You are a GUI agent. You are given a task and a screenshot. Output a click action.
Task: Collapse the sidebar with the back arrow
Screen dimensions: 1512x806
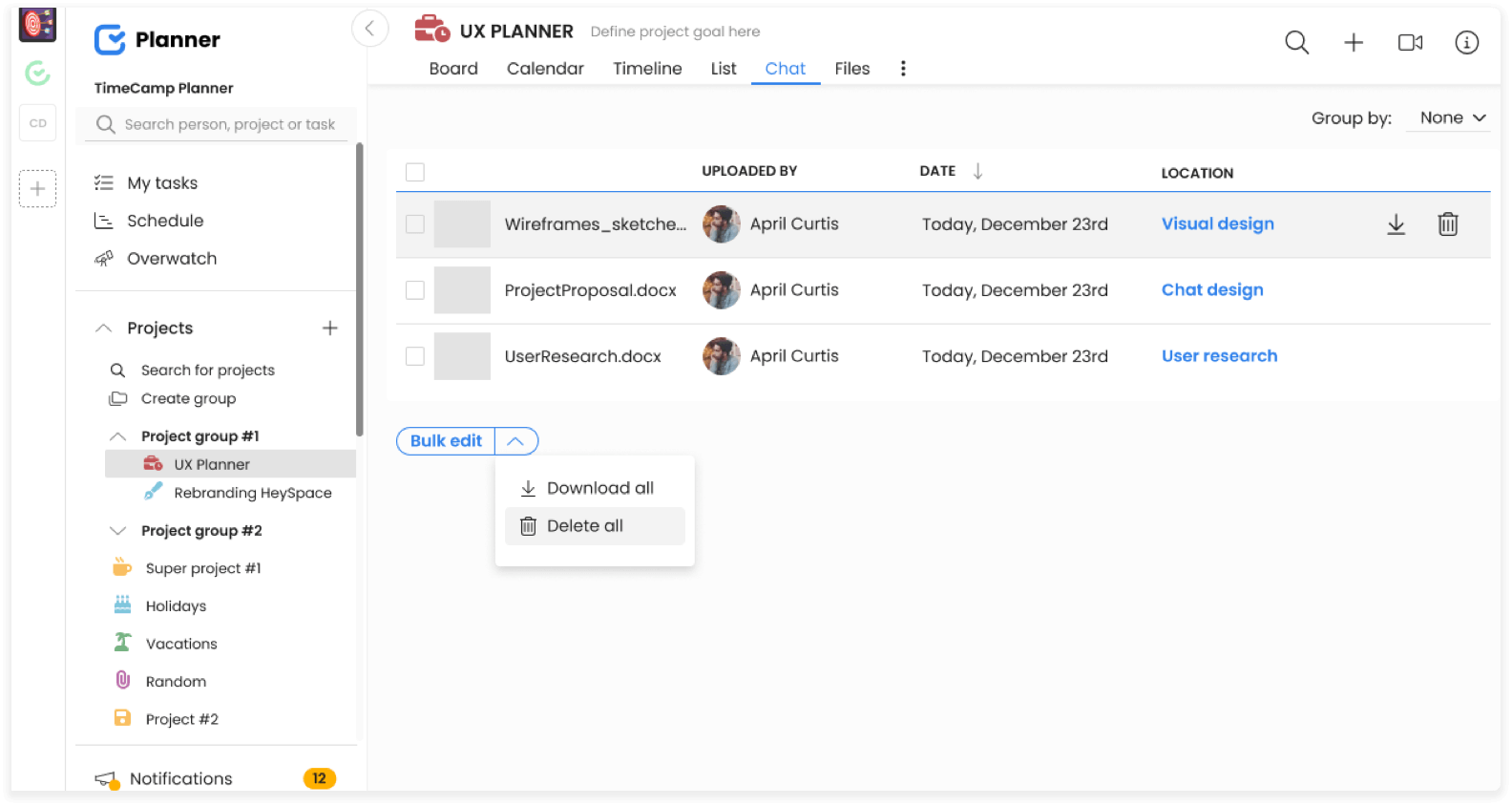(x=369, y=28)
